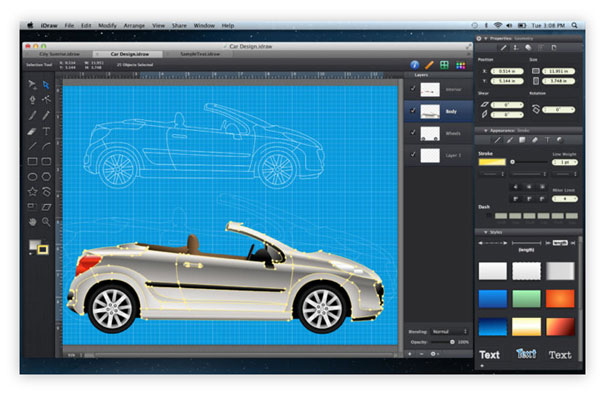Open the Properties panel gear menu
The width and height of the screenshot is (600, 394).
pyautogui.click(x=479, y=39)
